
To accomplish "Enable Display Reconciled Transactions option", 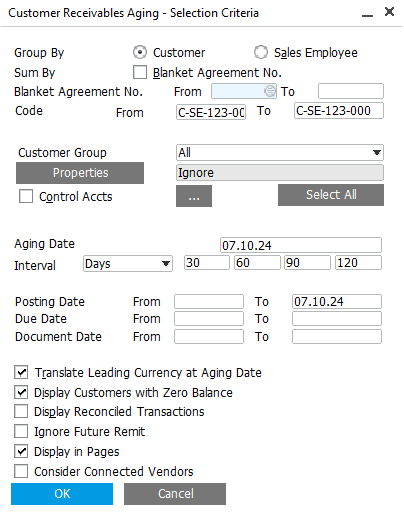I will [x=21, y=411].
